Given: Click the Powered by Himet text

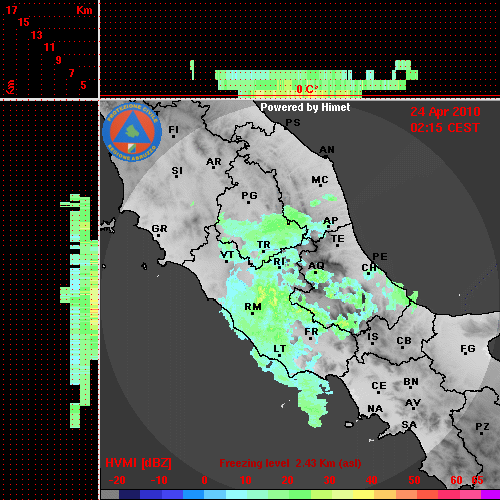Looking at the screenshot, I should click(x=305, y=107).
